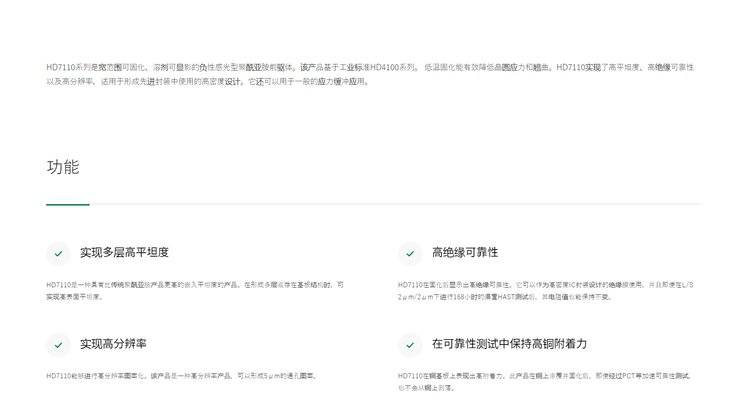
Task: Click the 功能 section title
Action: pos(63,167)
